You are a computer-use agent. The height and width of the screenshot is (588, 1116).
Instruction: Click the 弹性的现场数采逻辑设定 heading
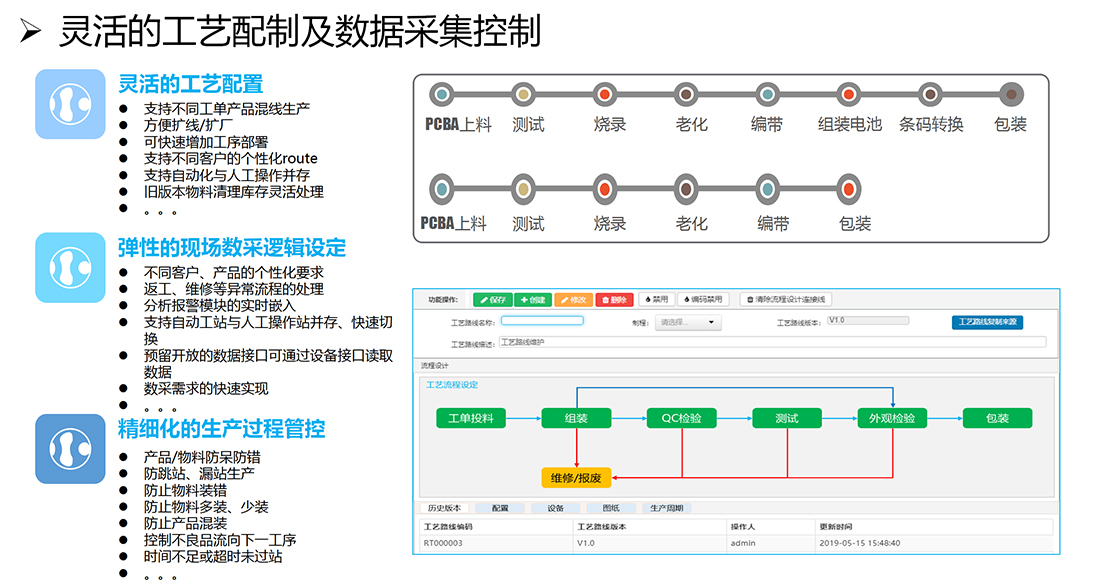click(231, 248)
